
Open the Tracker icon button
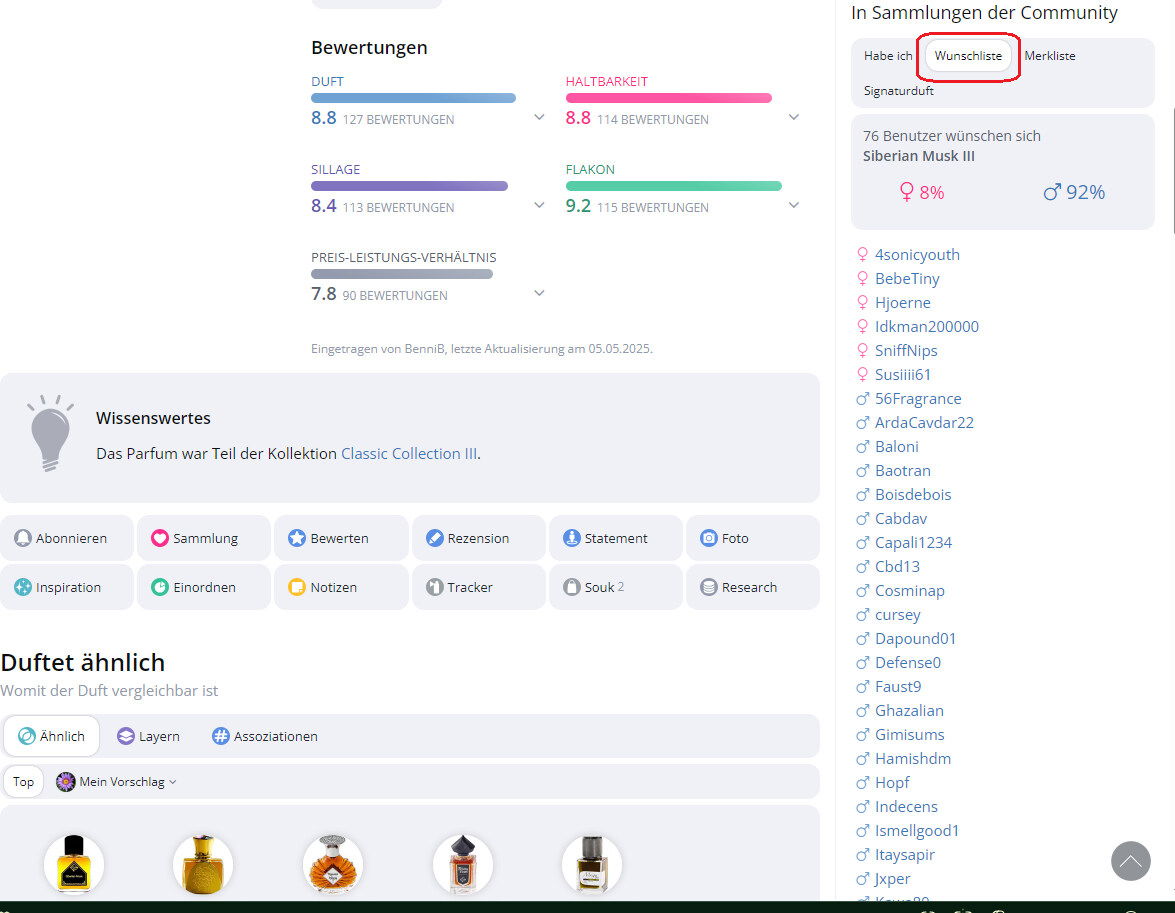pyautogui.click(x=434, y=587)
